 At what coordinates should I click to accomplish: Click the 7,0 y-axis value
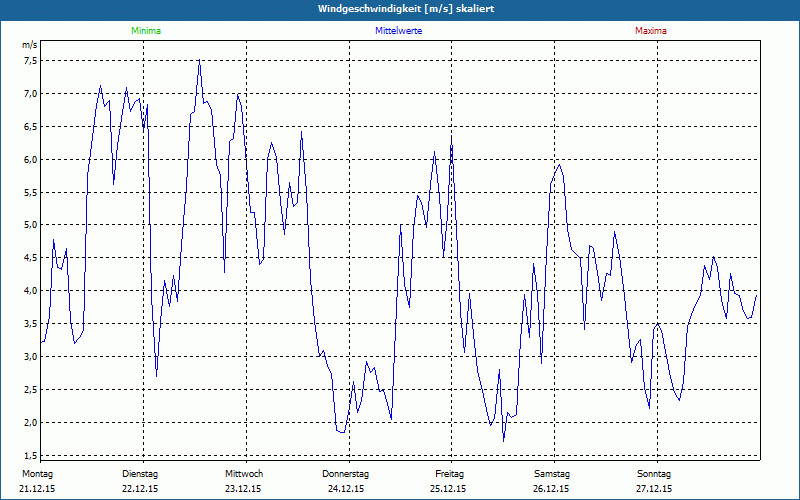(30, 93)
